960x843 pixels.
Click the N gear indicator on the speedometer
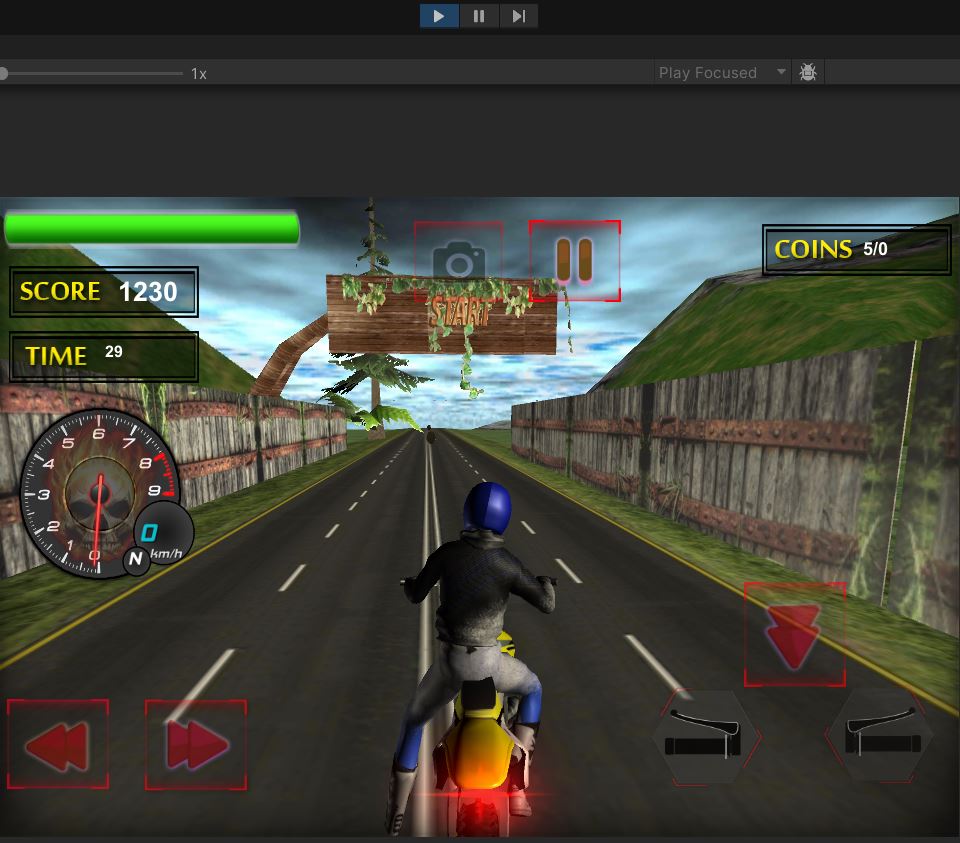136,559
